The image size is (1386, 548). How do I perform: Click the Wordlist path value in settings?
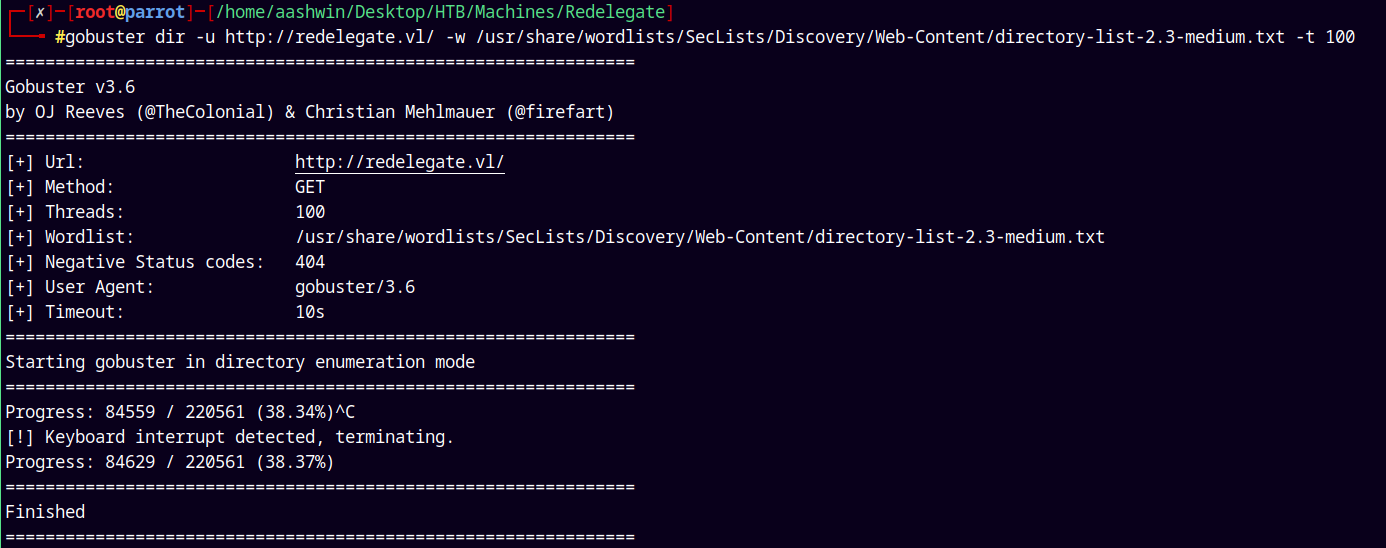click(700, 237)
